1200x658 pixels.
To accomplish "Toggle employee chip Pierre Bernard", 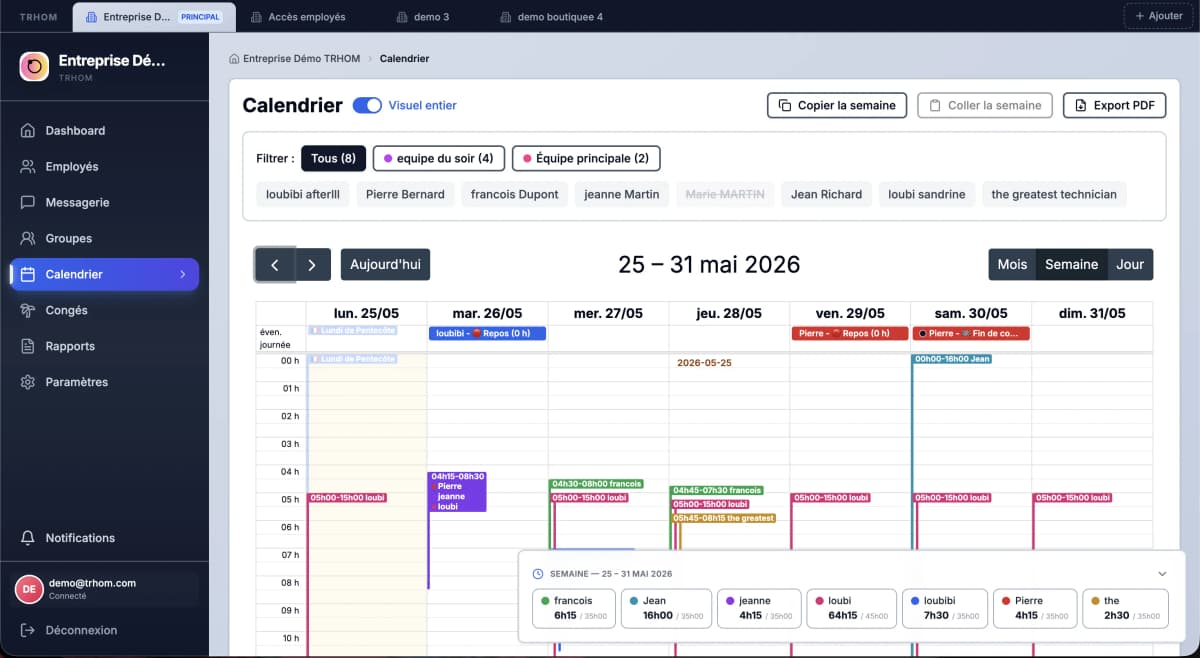I will coord(405,194).
